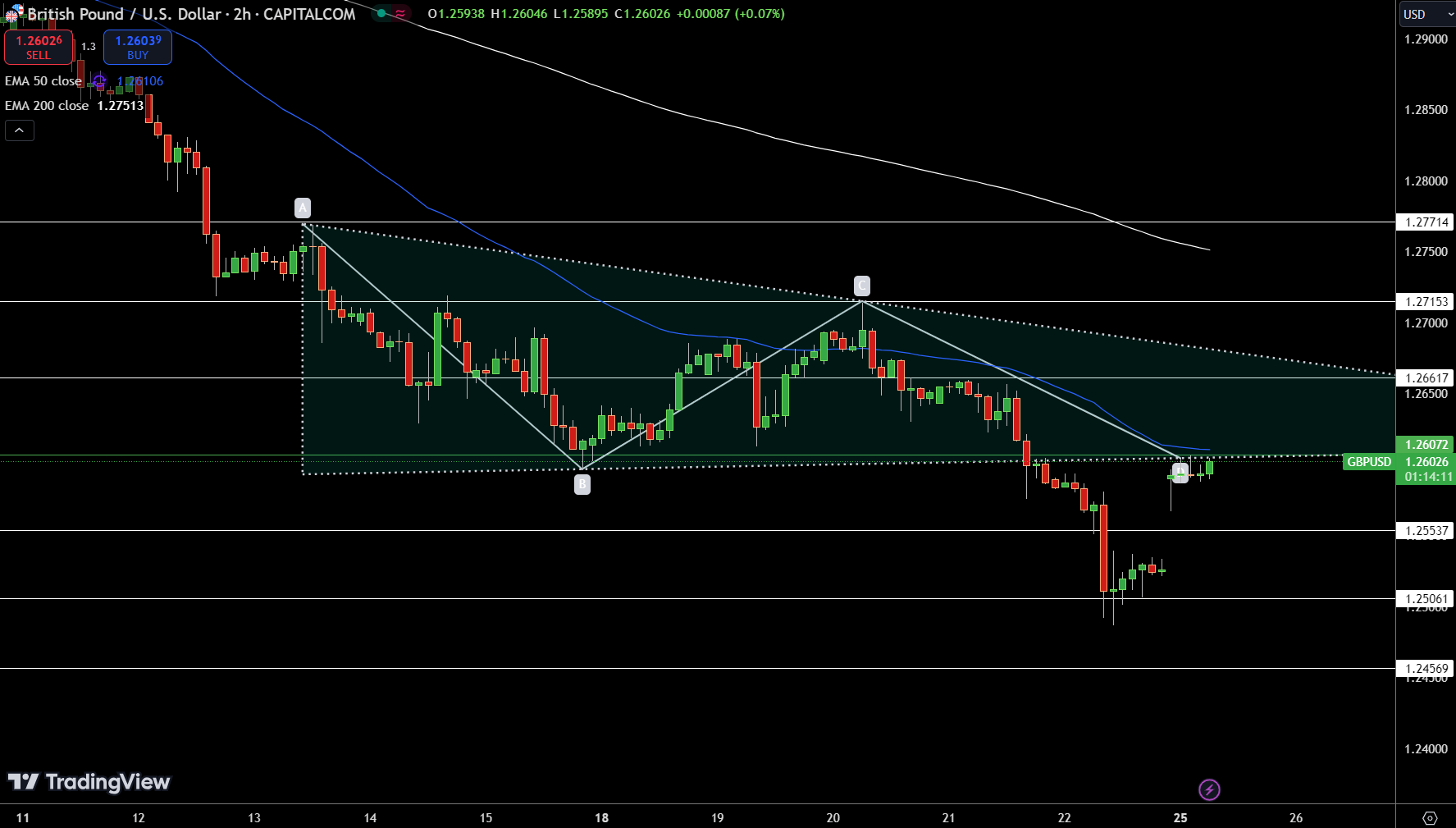Click the 1.29000 price scale label
This screenshot has height=828, width=1456.
1426,39
